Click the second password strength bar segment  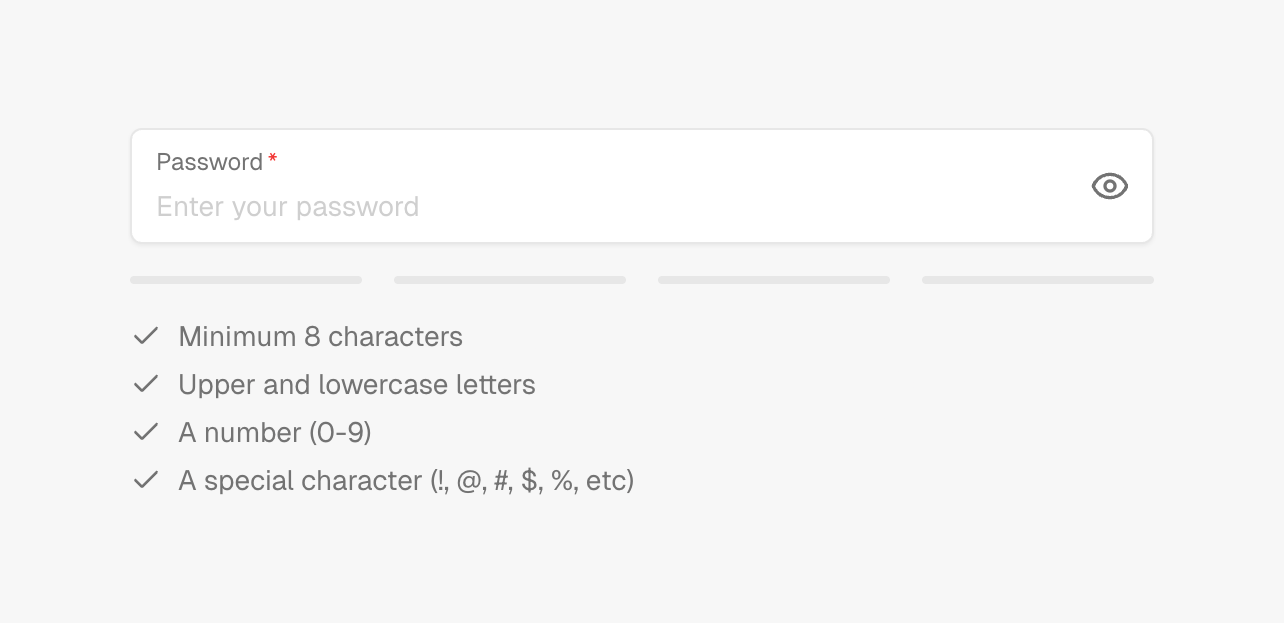[x=510, y=280]
